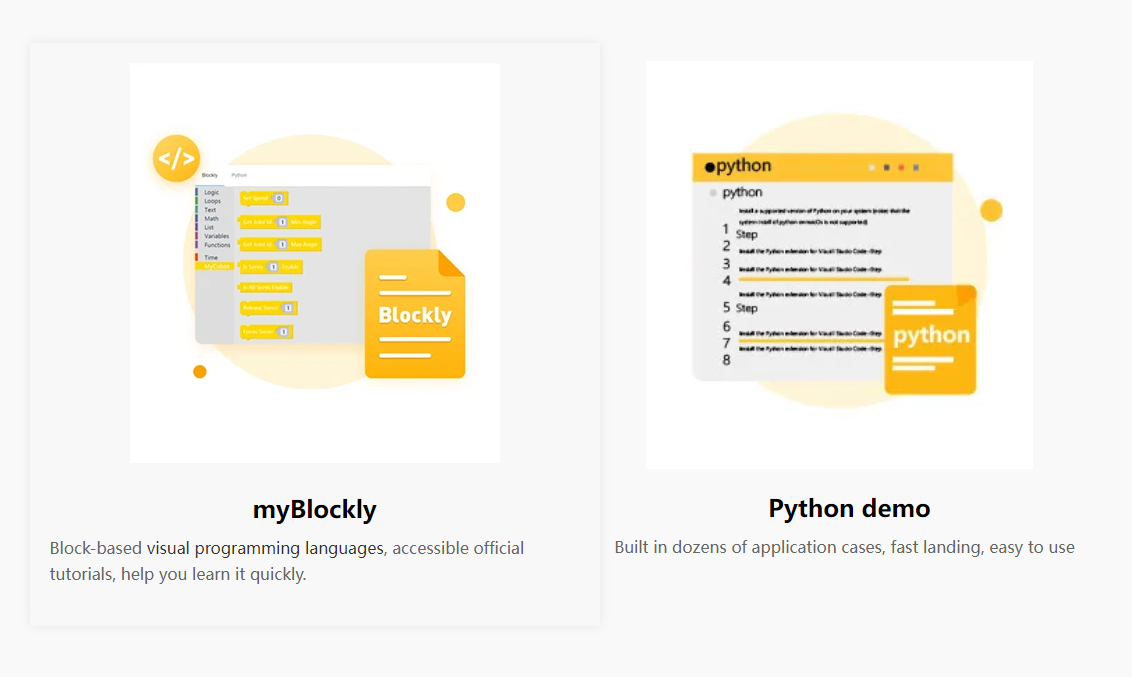
Task: Click the Get Joint Id Min Angle block
Action: click(x=280, y=221)
